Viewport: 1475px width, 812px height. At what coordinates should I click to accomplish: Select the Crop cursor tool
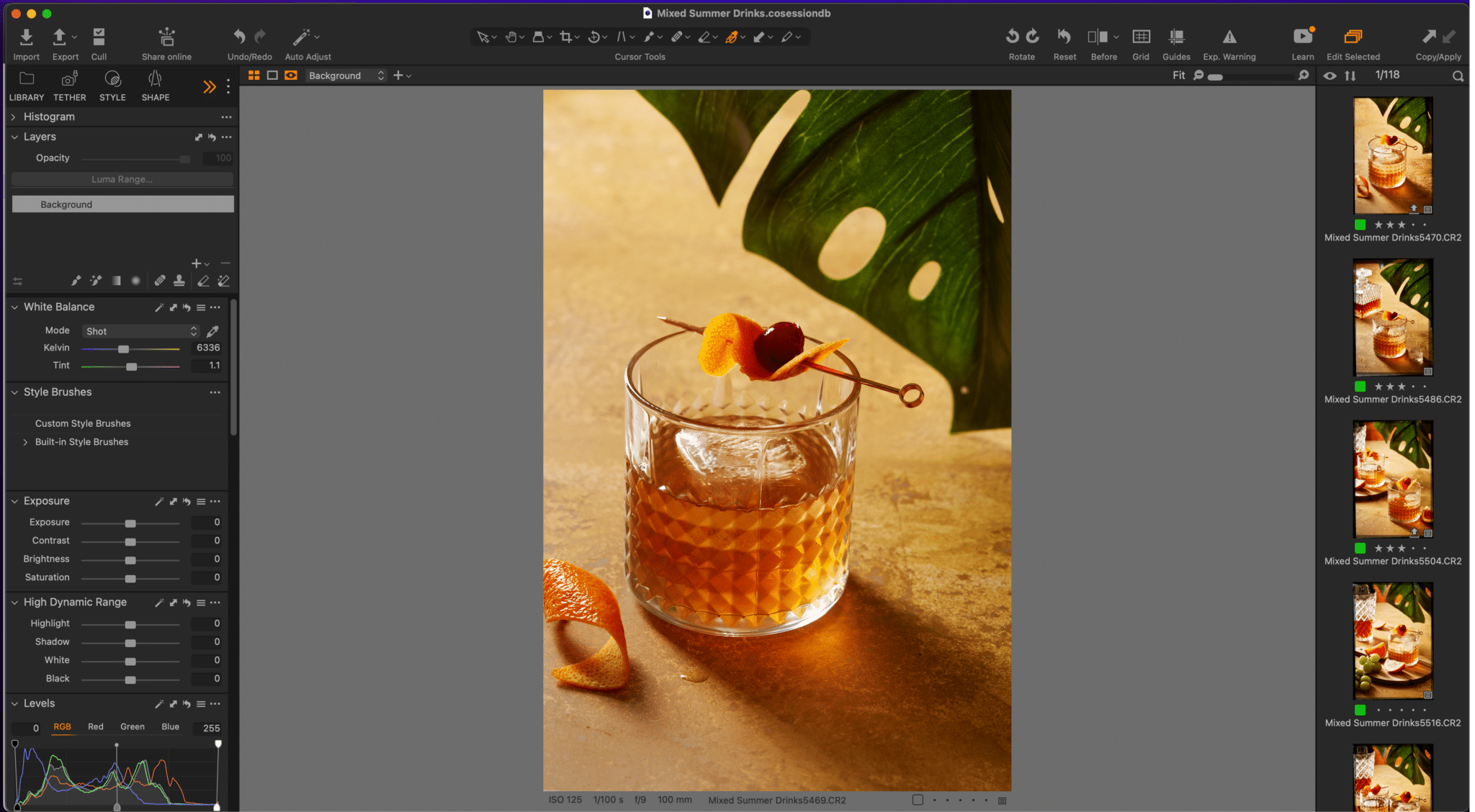click(566, 37)
